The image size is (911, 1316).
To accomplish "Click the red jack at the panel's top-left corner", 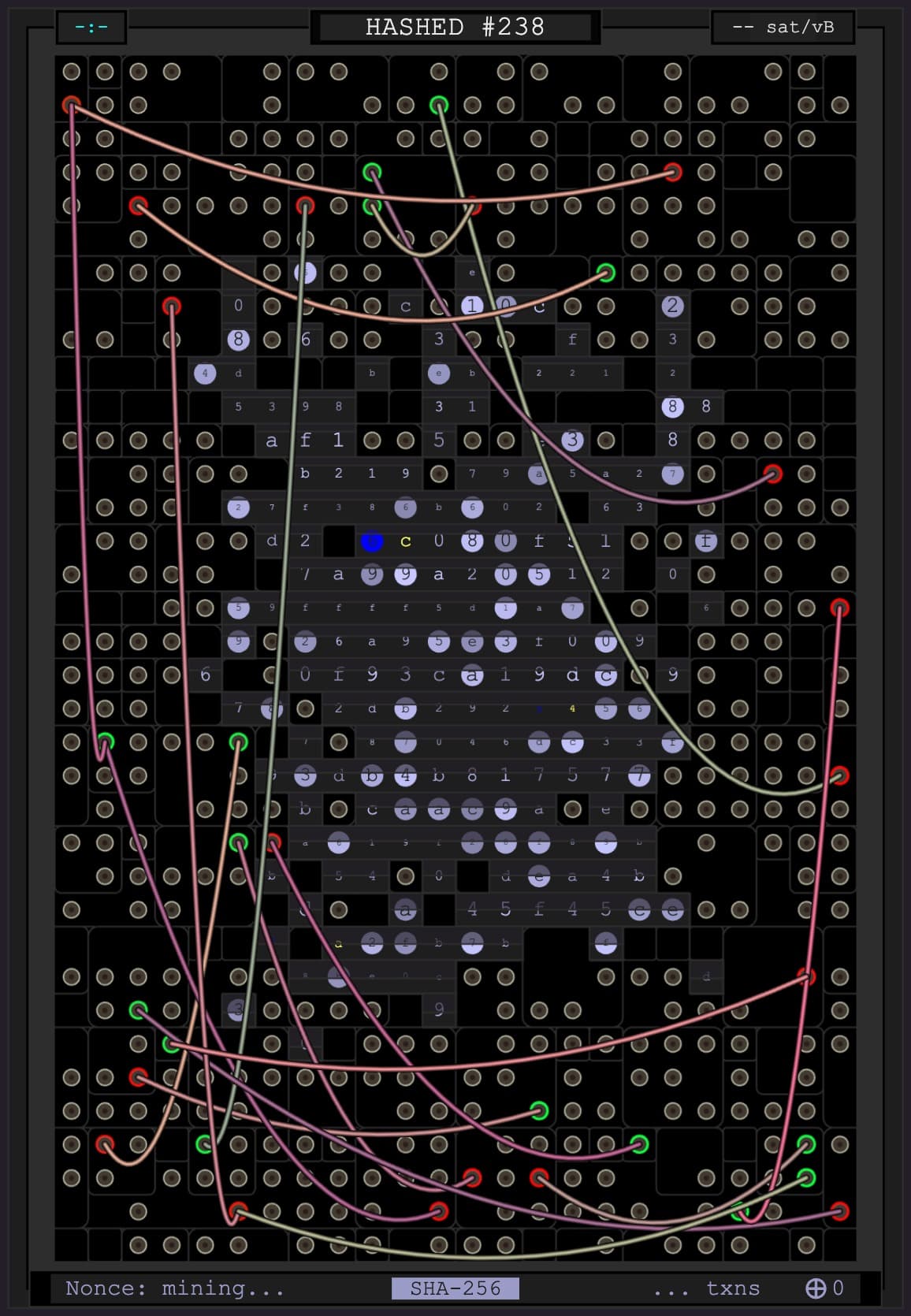I will click(x=72, y=105).
